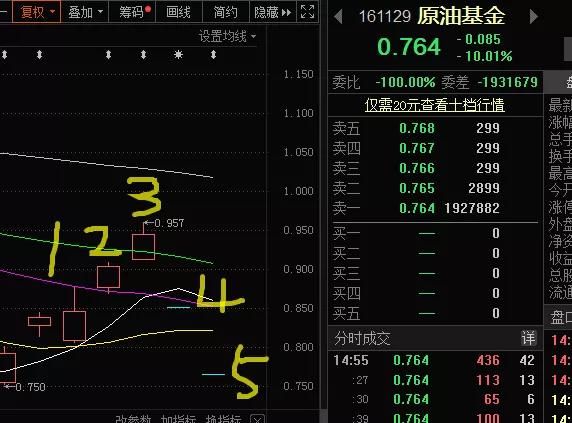Open the 叠加 dropdown menu
This screenshot has height=423, width=572.
(85, 12)
